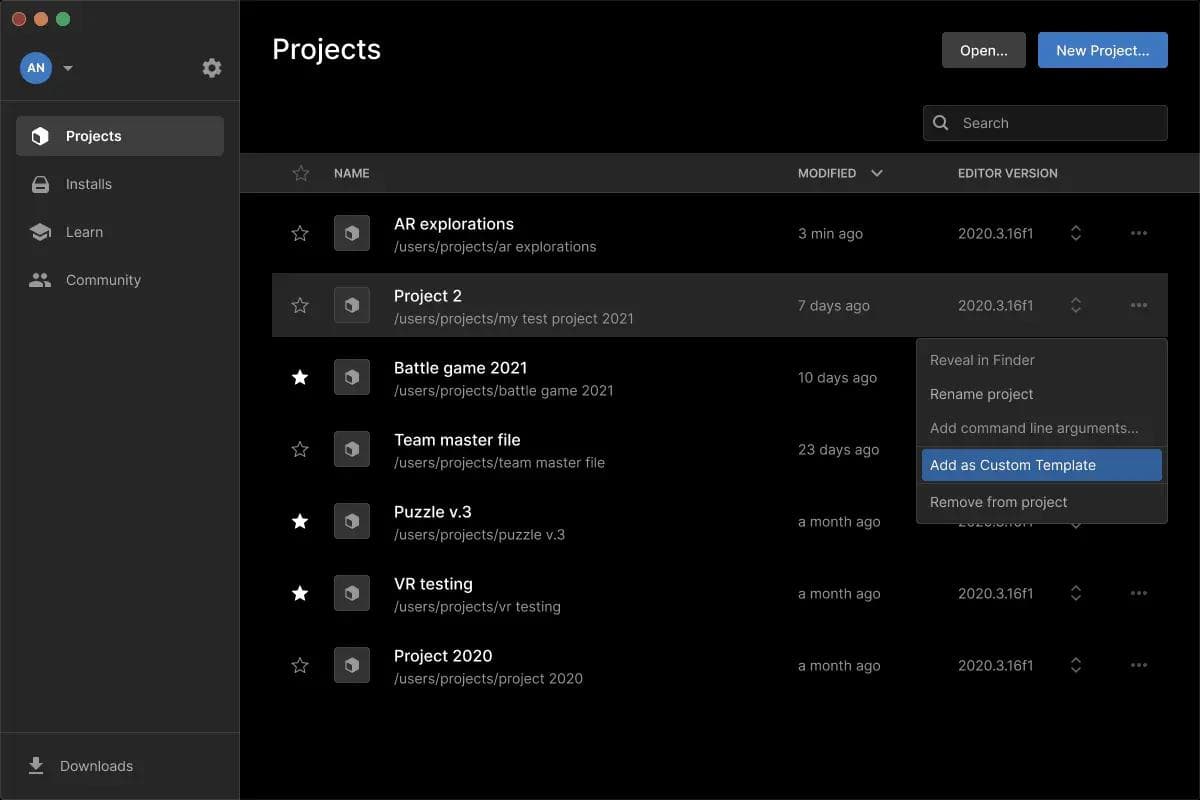Open the options menu for Team master file
The height and width of the screenshot is (800, 1200).
tap(1139, 449)
